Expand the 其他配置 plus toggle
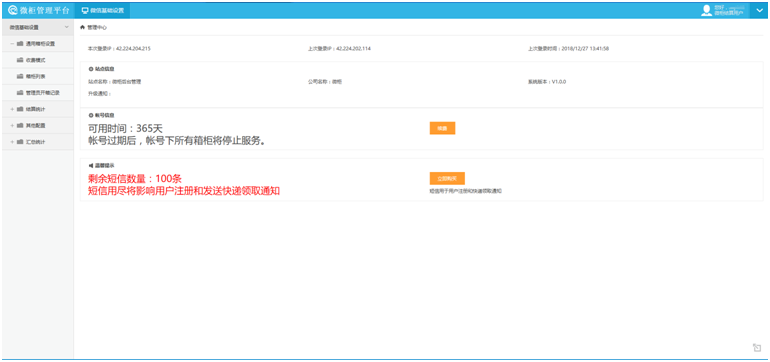The height and width of the screenshot is (362, 770). 12,125
